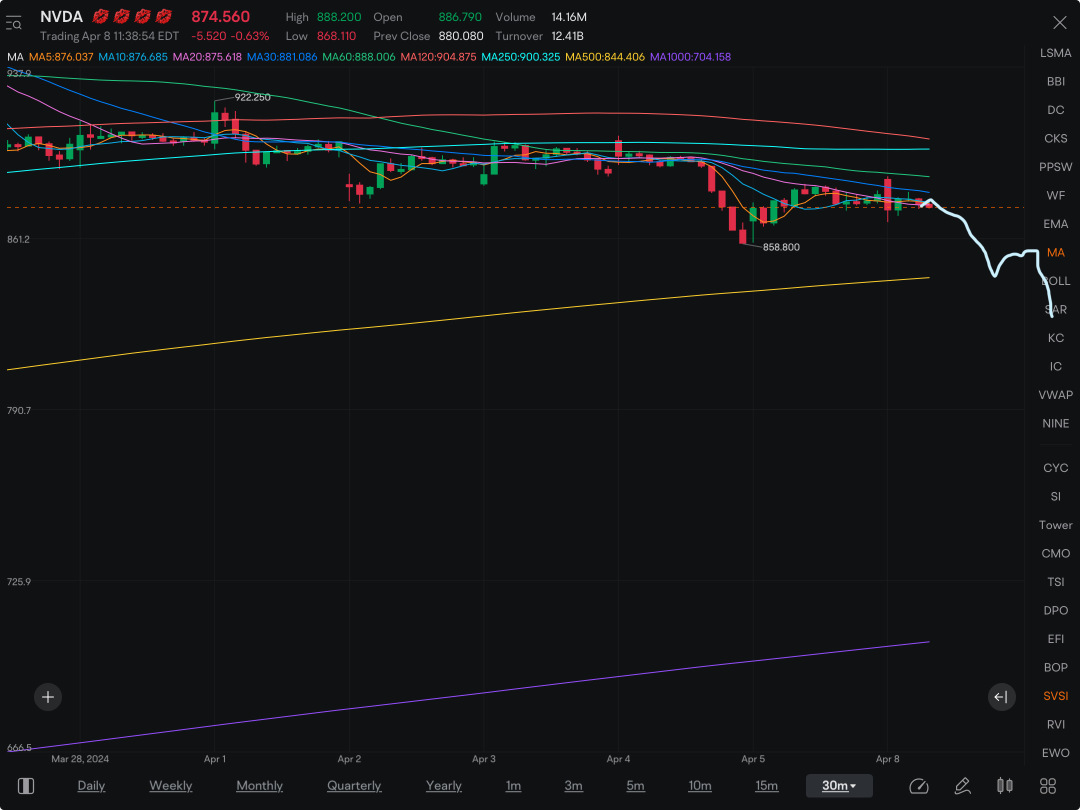Screen dimensions: 1080x810
Task: Toggle the active MA indicator
Action: pos(1055,253)
